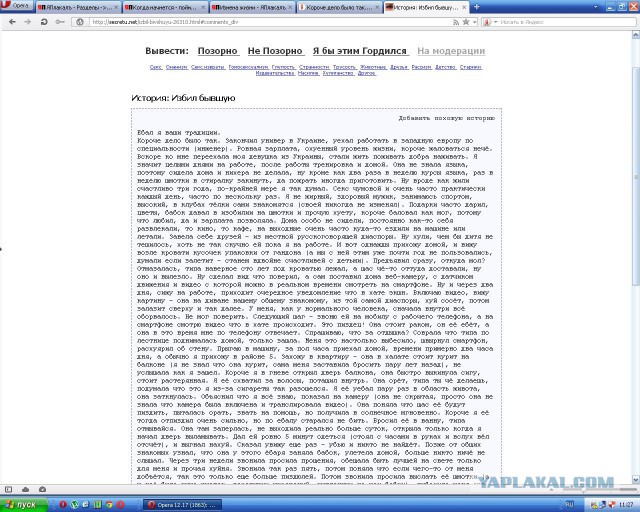The height and width of the screenshot is (512, 640).
Task: Click last red Opera icon in quick launch
Action: click(120, 505)
